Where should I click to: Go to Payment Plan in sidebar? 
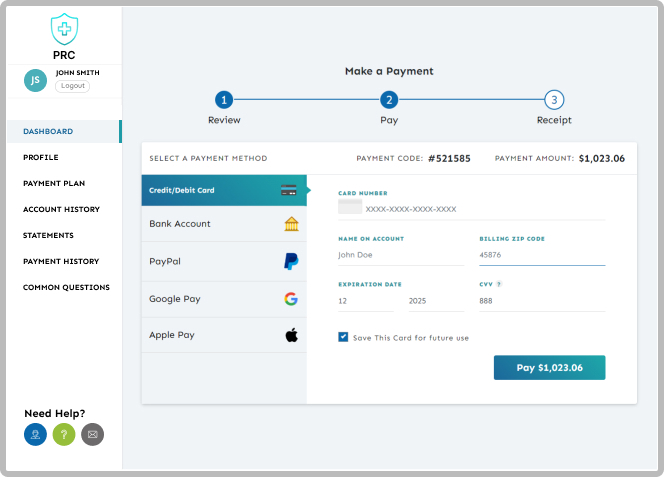54,183
